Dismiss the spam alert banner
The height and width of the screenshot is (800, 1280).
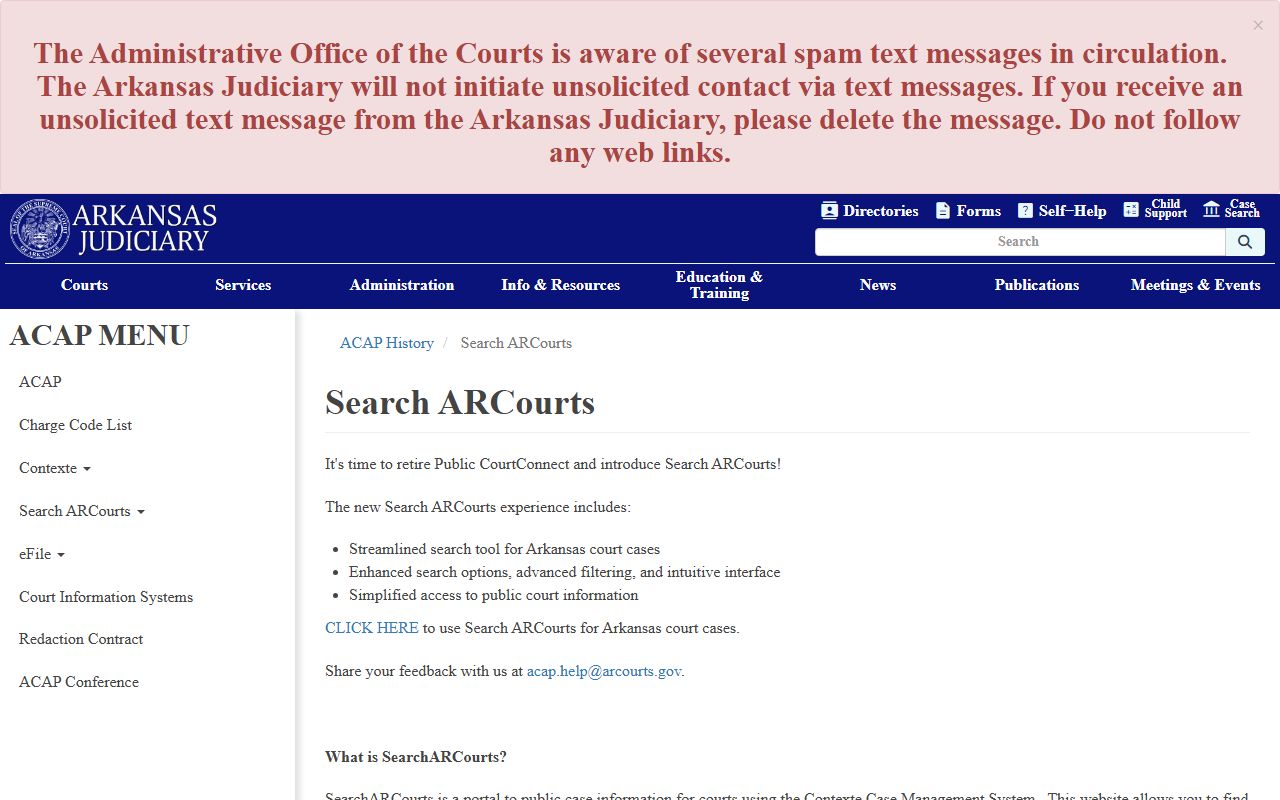coord(1258,26)
